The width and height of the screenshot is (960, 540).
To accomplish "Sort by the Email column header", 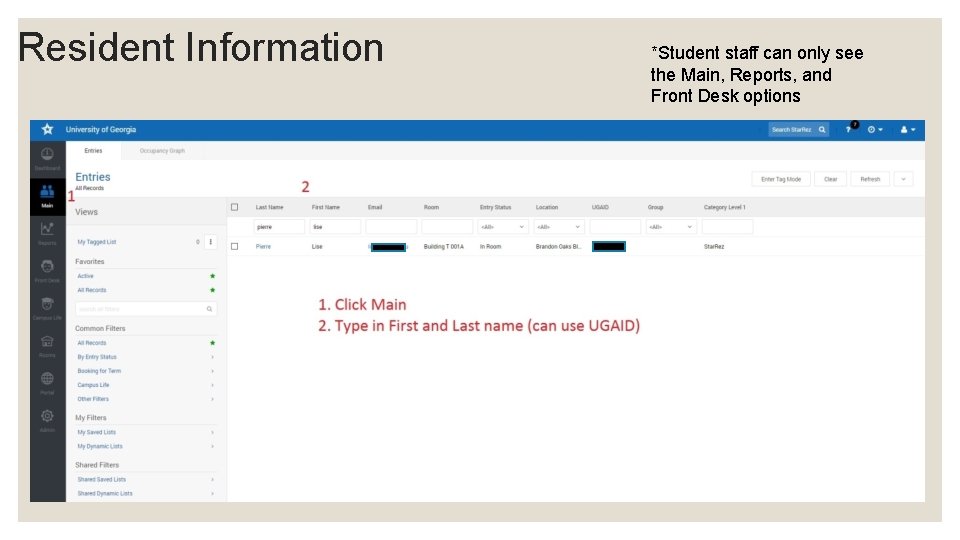I will click(375, 207).
